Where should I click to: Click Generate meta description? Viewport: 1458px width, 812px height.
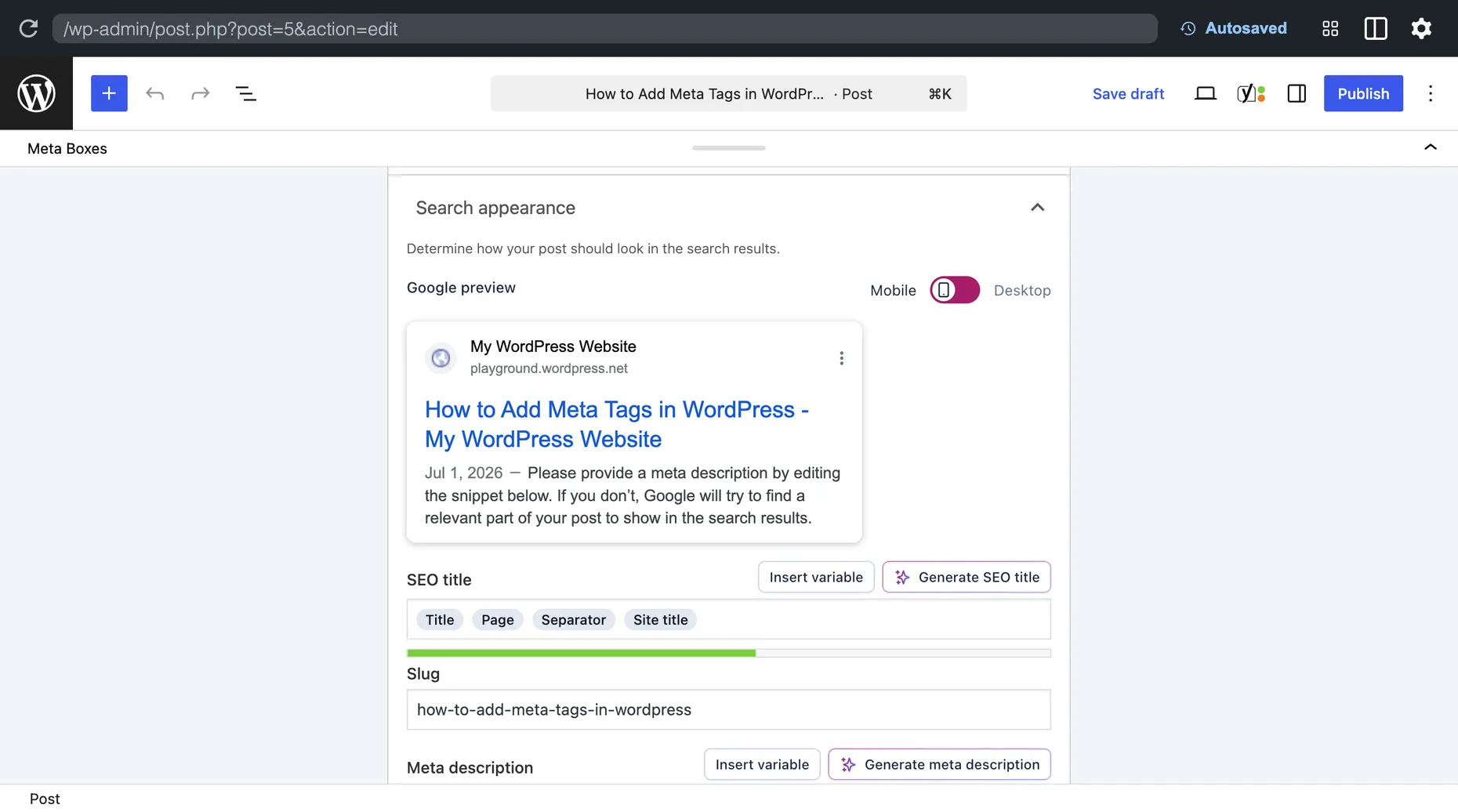(939, 764)
